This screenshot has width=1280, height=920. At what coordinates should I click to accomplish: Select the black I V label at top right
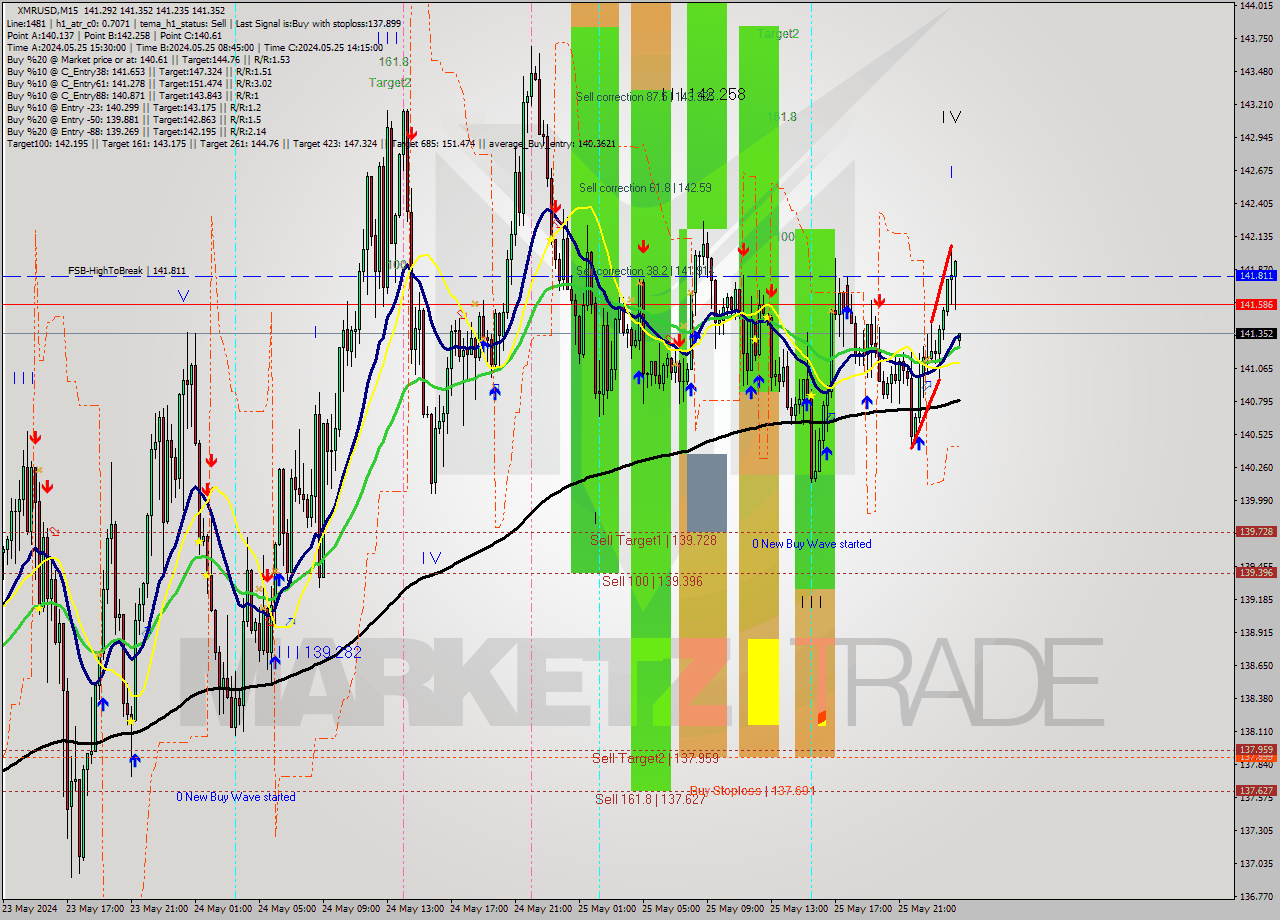950,118
